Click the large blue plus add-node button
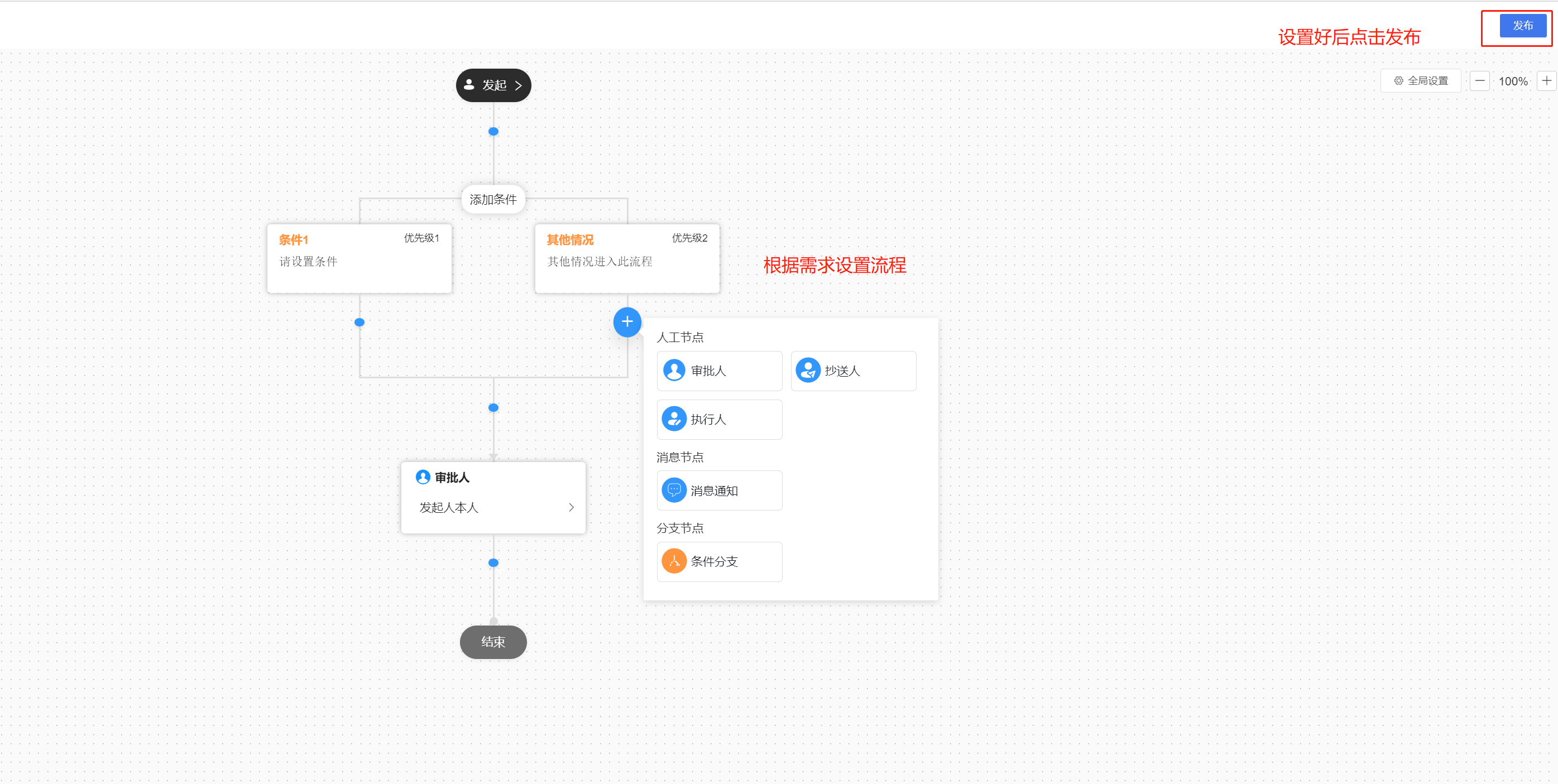Screen dimensions: 1558x784 coord(627,322)
